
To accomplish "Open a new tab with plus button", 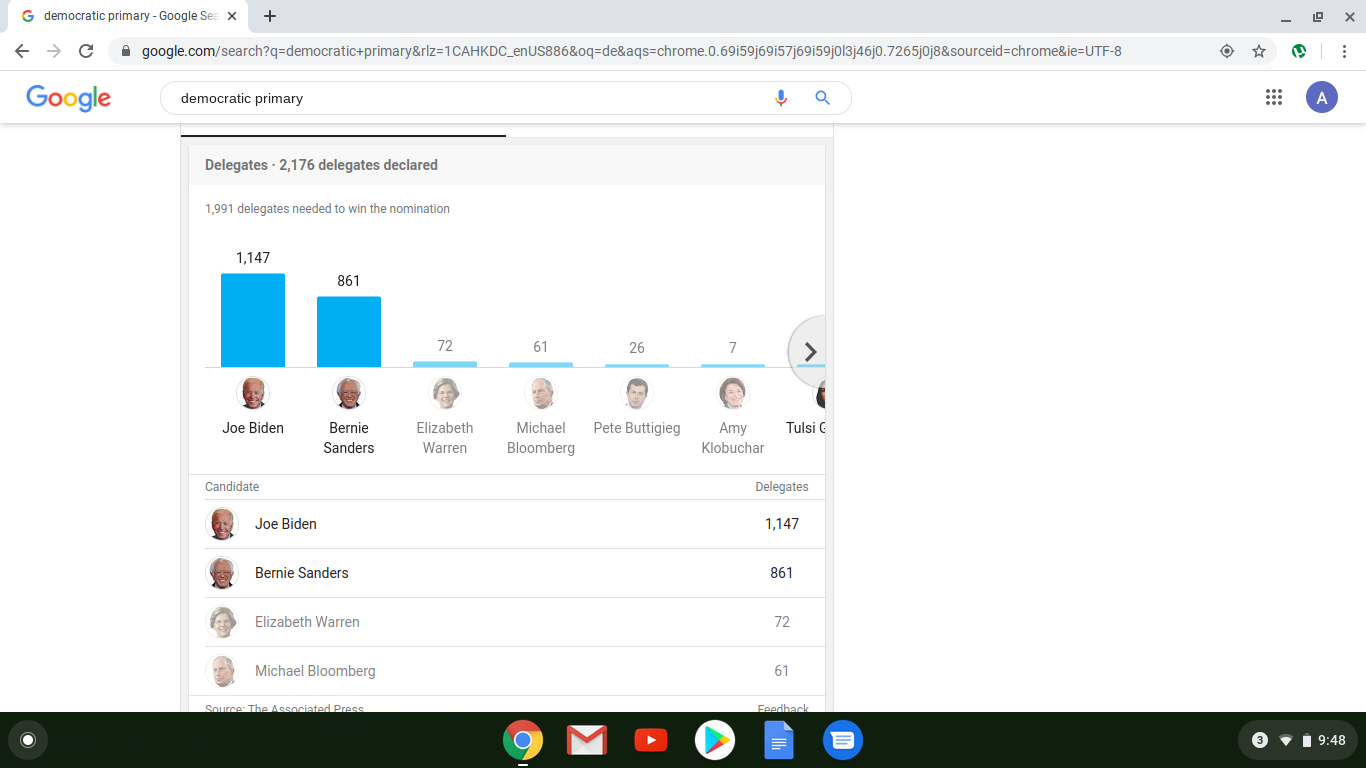I will coord(270,16).
